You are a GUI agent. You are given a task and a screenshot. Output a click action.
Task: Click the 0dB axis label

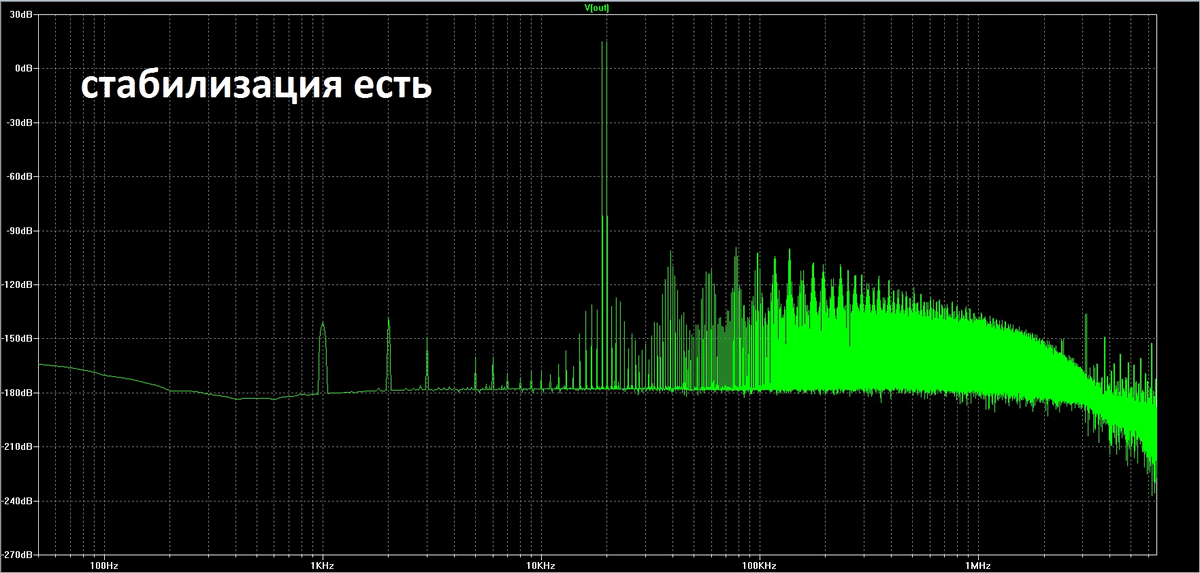(25, 68)
